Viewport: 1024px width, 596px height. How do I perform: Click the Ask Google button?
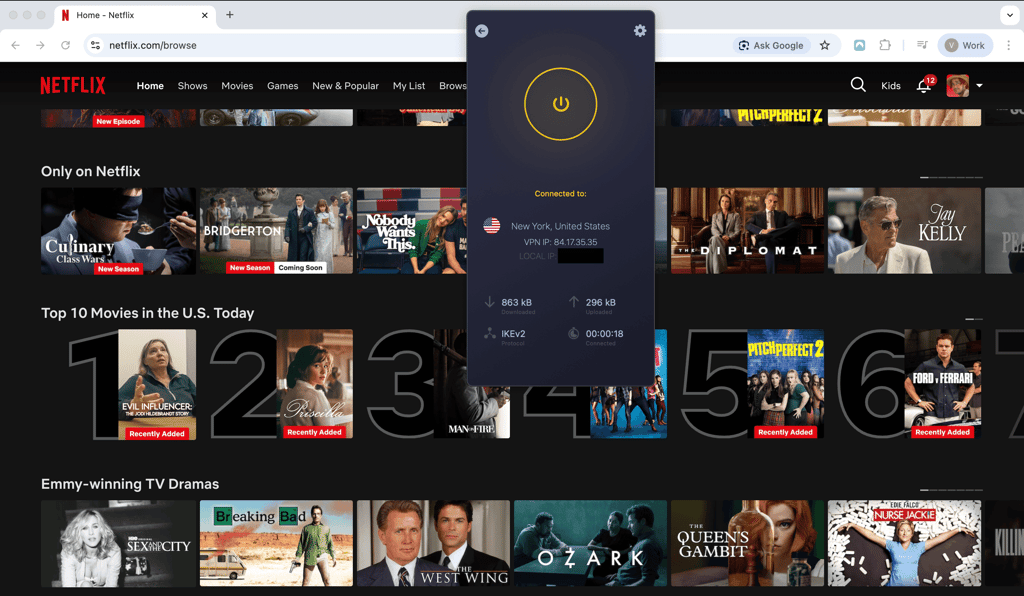pyautogui.click(x=771, y=45)
